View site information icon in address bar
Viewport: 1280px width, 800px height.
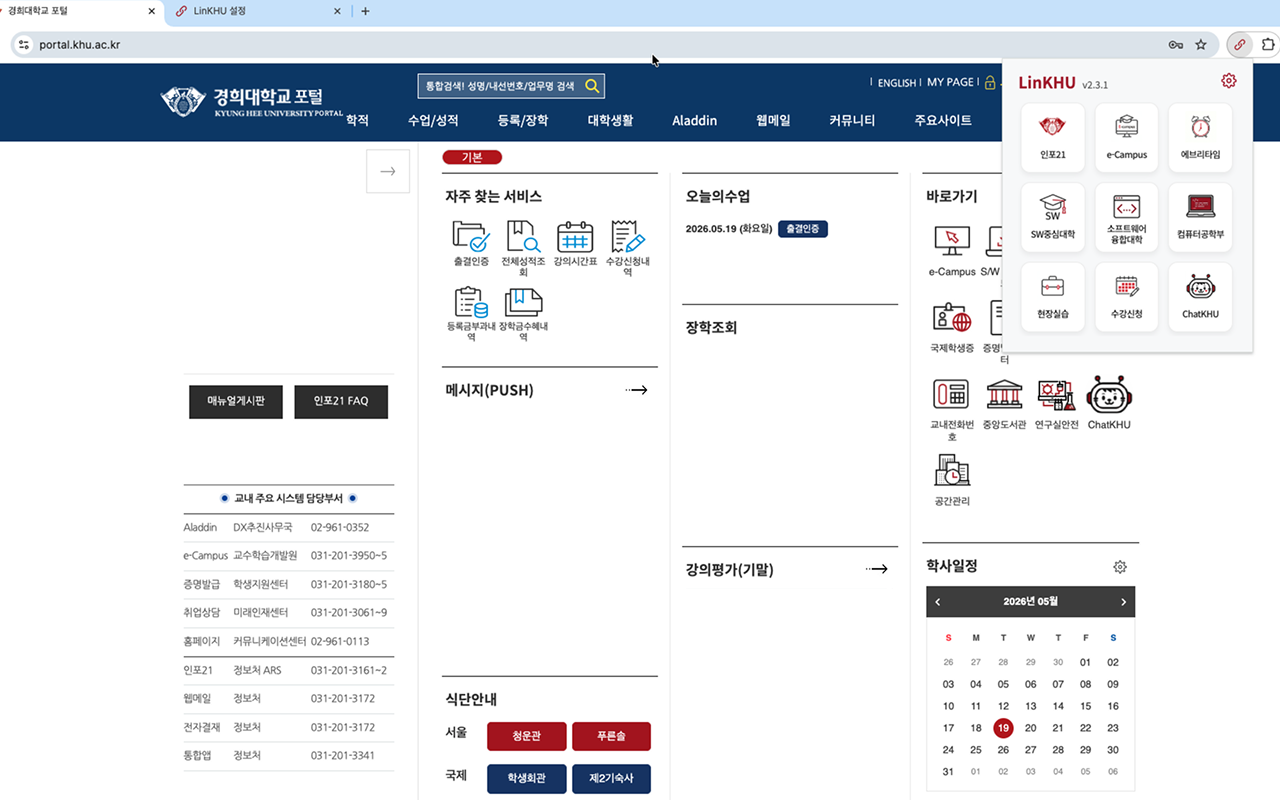pos(24,45)
